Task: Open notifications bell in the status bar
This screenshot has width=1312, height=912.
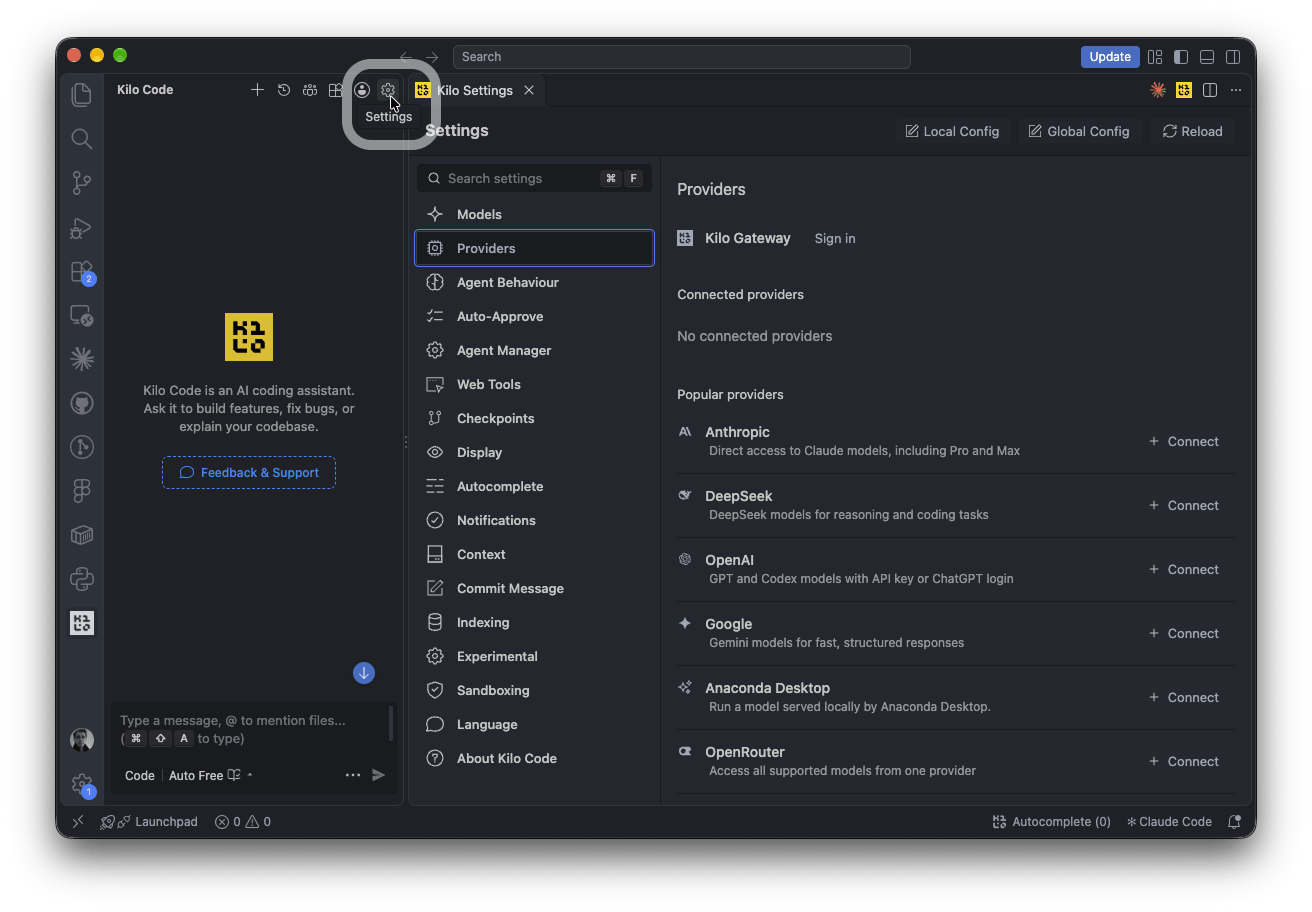Action: [x=1235, y=822]
